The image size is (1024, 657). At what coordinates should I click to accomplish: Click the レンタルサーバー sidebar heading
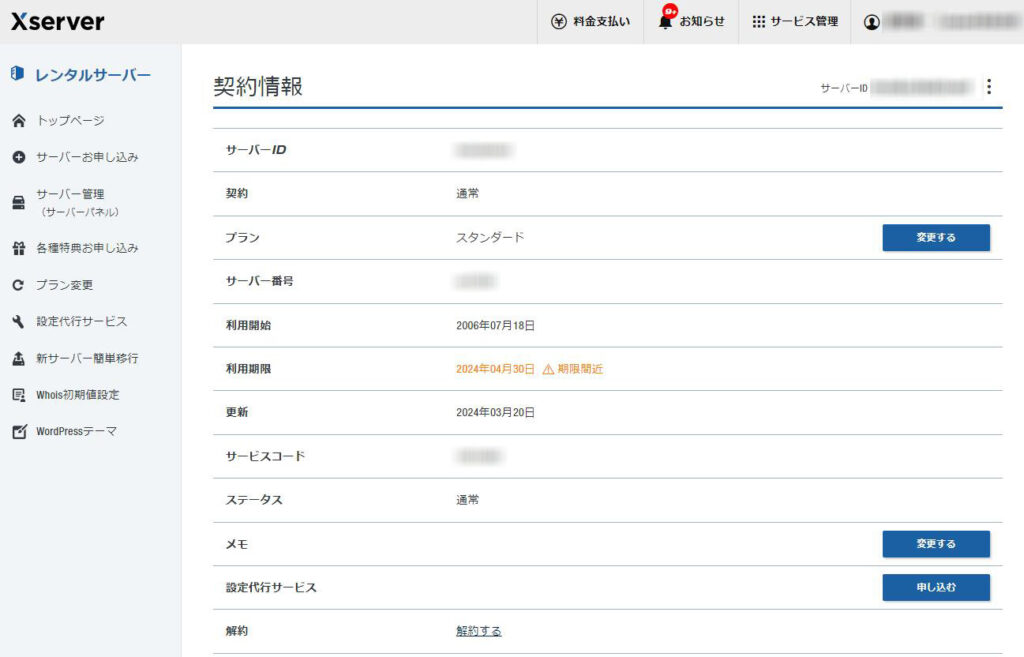[92, 74]
